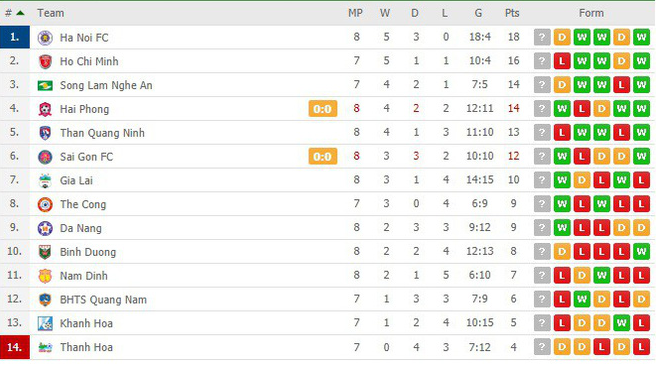656x366 pixels.
Task: Click the Ho Chi Minh team logo
Action: point(45,61)
